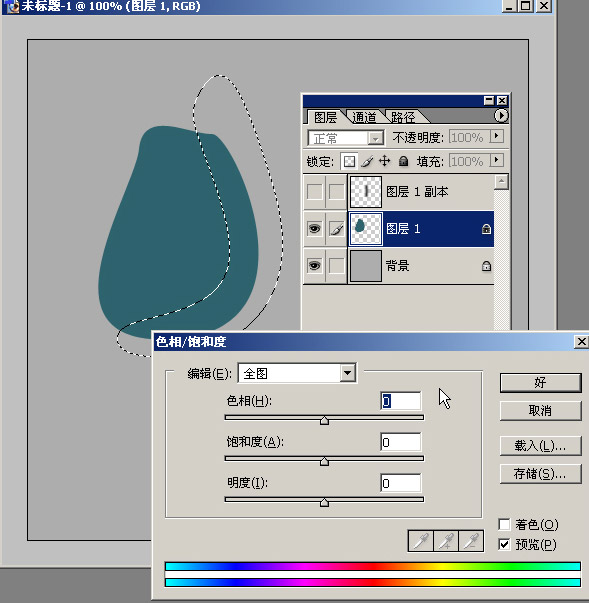Toggle lock all padlock icon
Image resolution: width=589 pixels, height=603 pixels.
[x=403, y=161]
